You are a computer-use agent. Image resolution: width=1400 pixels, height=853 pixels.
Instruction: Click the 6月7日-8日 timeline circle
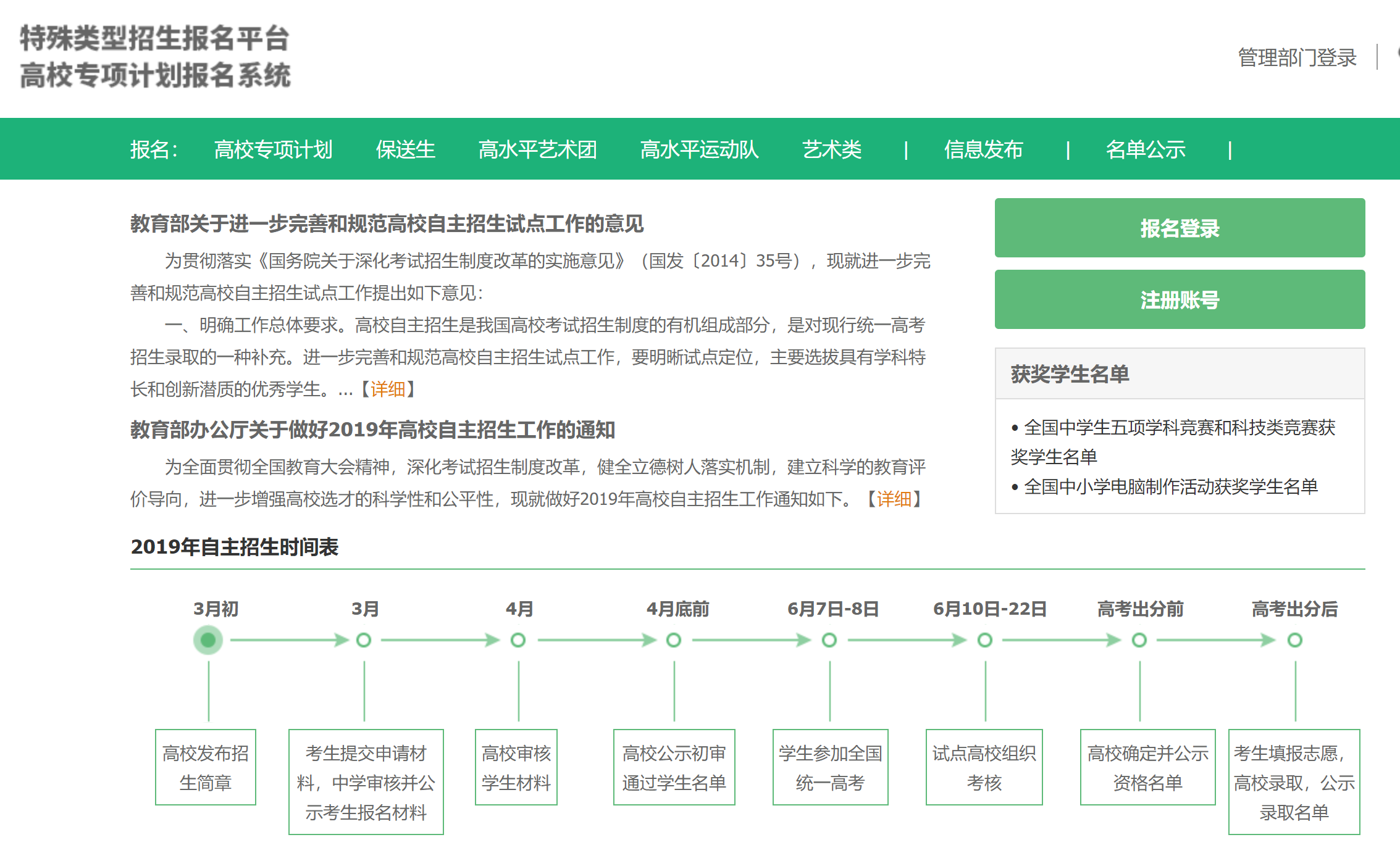click(x=829, y=640)
